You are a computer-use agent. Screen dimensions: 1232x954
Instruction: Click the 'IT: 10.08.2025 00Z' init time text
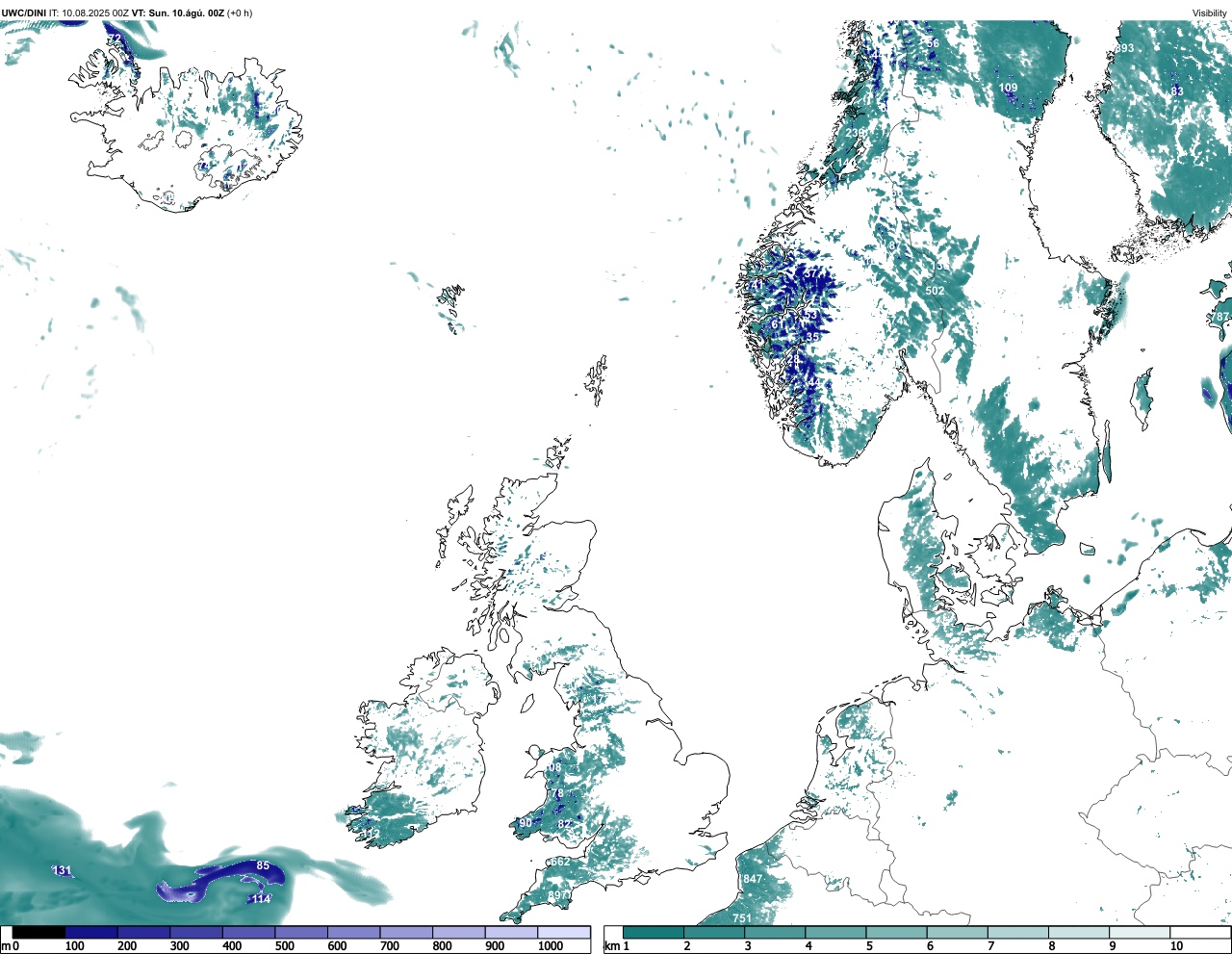[89, 13]
